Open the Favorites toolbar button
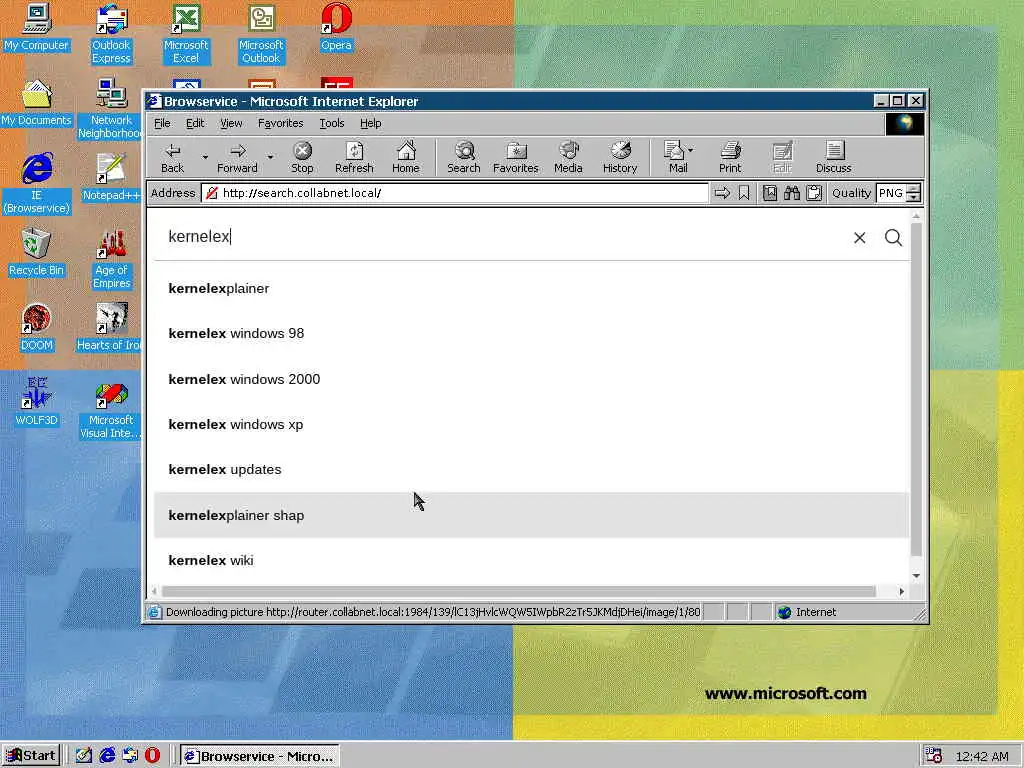This screenshot has width=1024, height=768. (515, 157)
